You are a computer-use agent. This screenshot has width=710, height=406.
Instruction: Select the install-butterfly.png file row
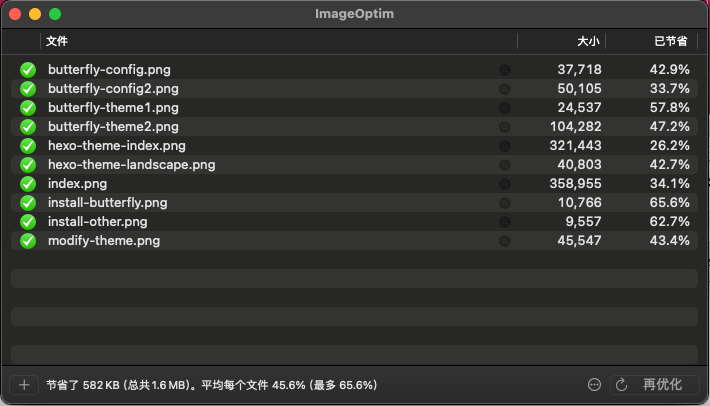[x=354, y=203]
